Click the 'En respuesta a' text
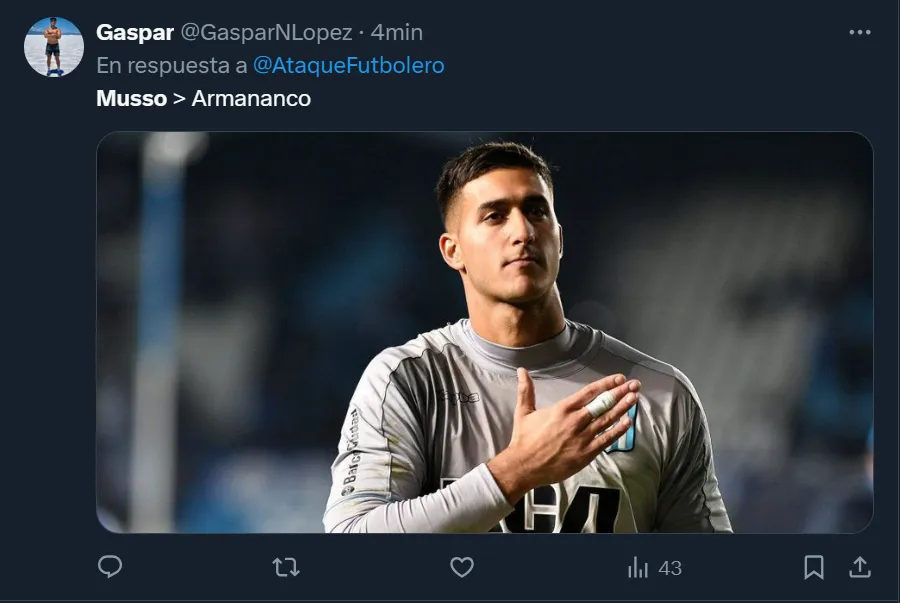 pyautogui.click(x=172, y=66)
